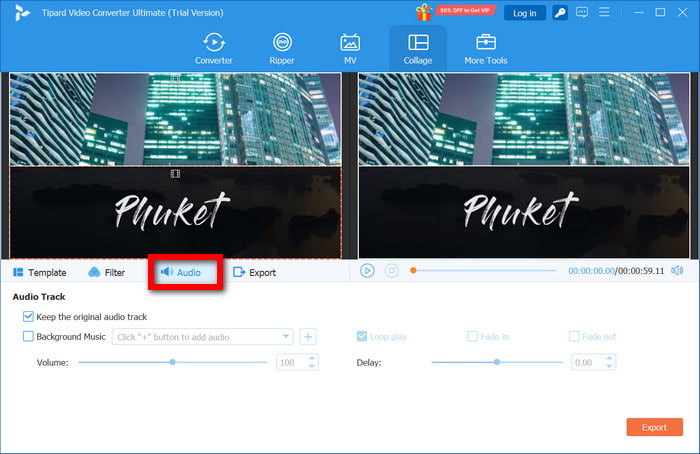The image size is (700, 454).
Task: Increase the Volume value with stepper
Action: click(x=312, y=358)
